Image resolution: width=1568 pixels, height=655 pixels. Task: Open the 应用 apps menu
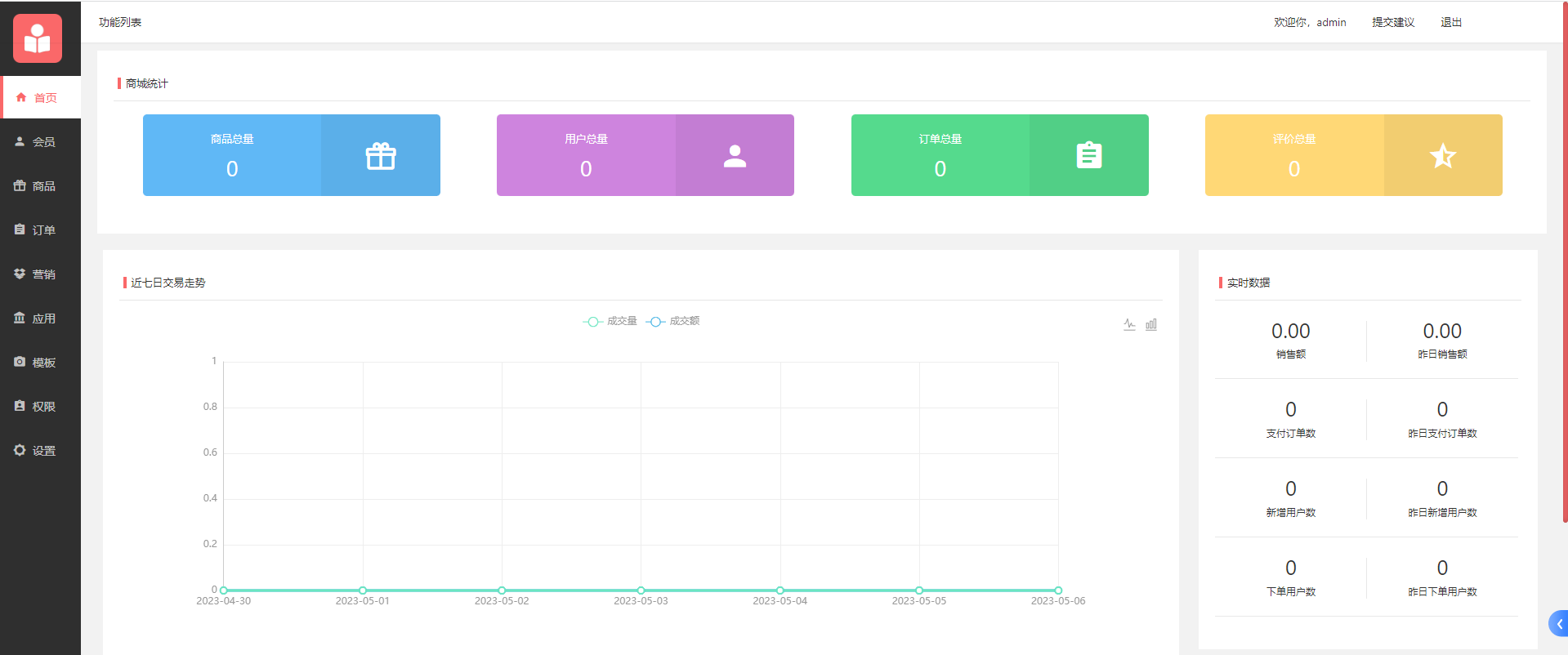41,318
